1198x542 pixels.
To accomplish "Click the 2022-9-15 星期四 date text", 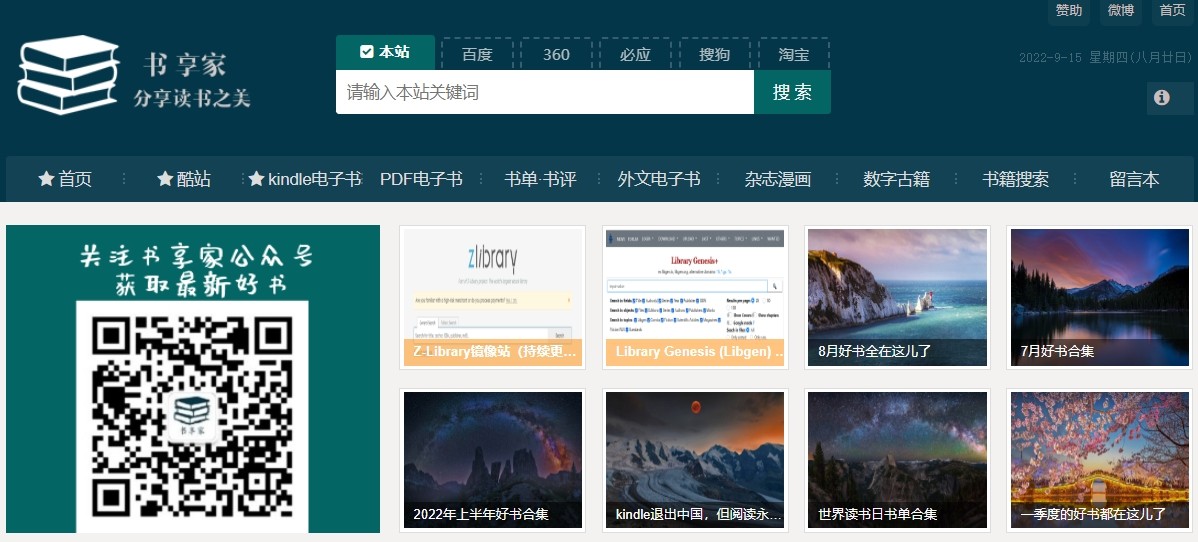I will (x=1106, y=57).
